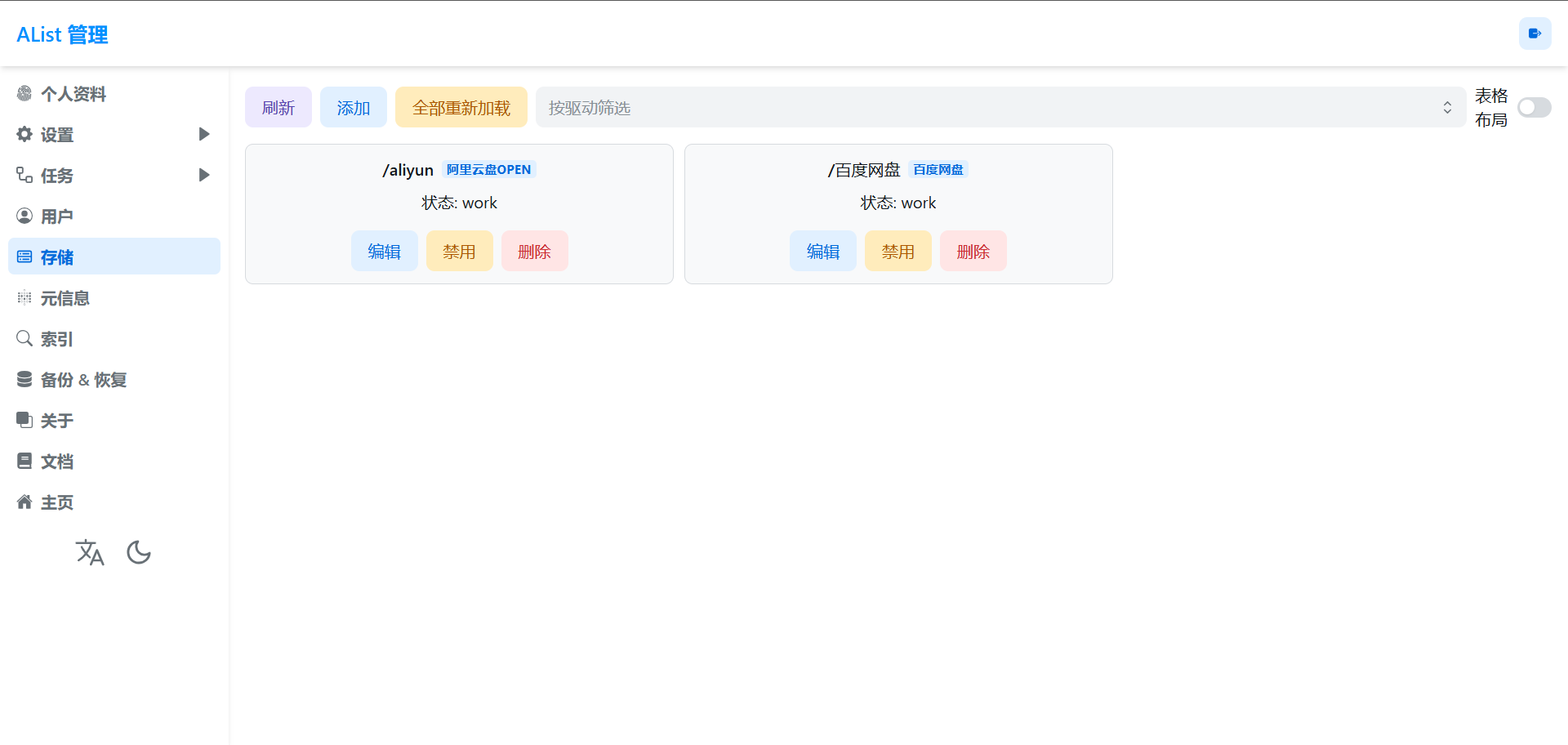Click the AList 管理 title link
Viewport: 1568px width, 745px height.
63,34
